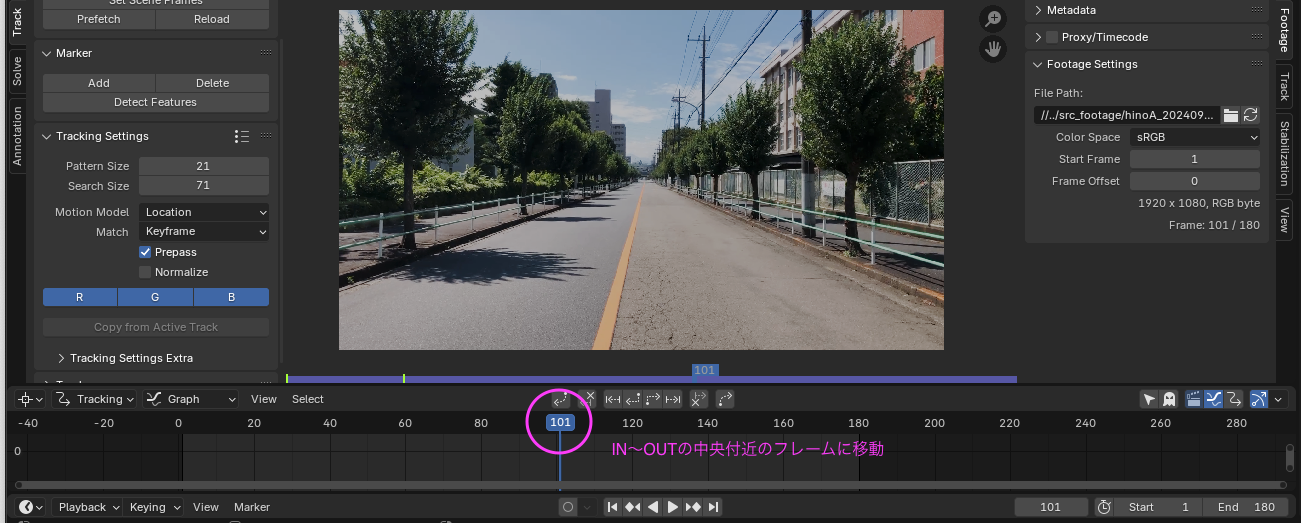Screen dimensions: 1301x523
Task: Click the refine-backwards icon left of clear-backwards icon
Action: point(562,399)
